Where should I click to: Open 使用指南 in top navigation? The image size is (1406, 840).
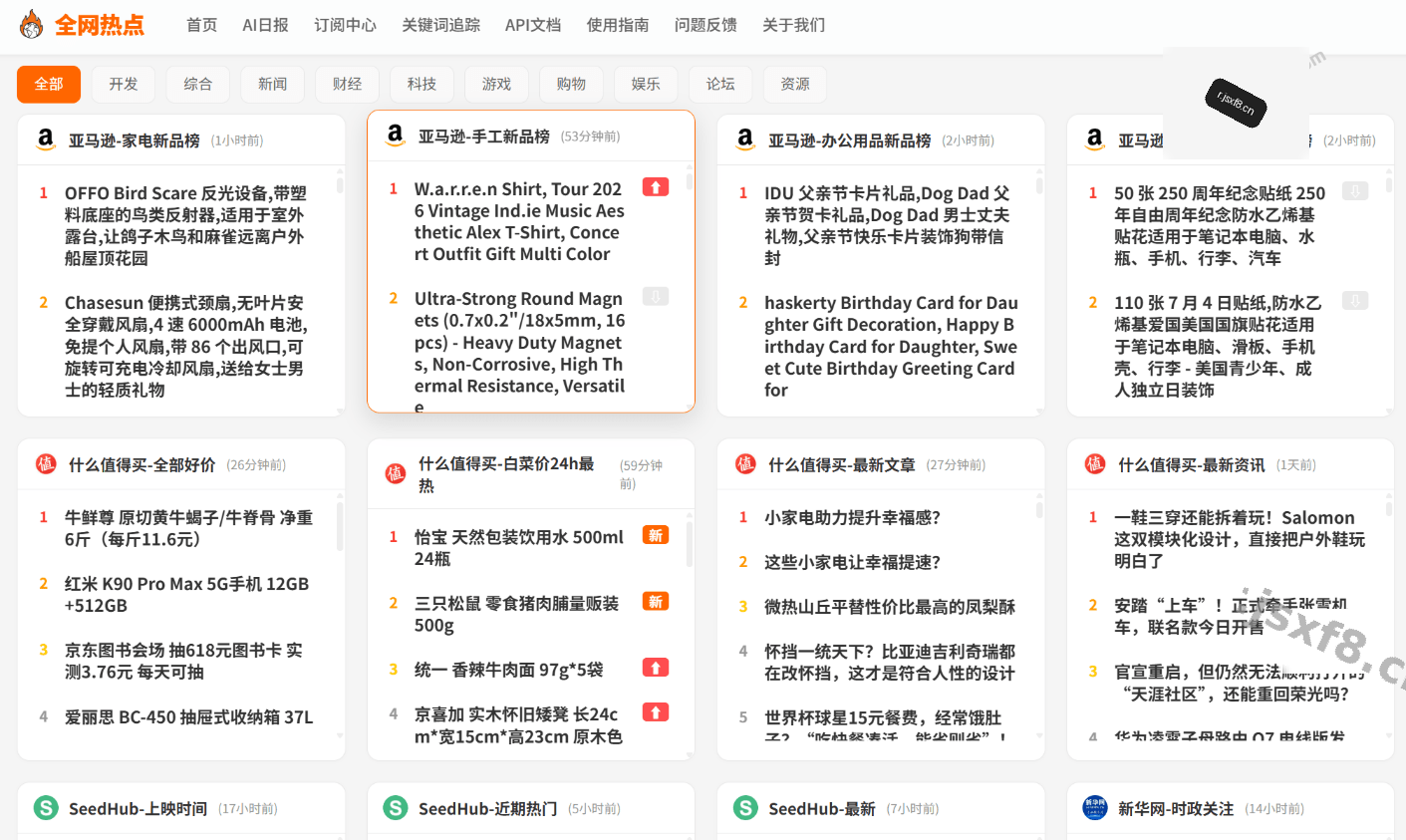tap(618, 25)
